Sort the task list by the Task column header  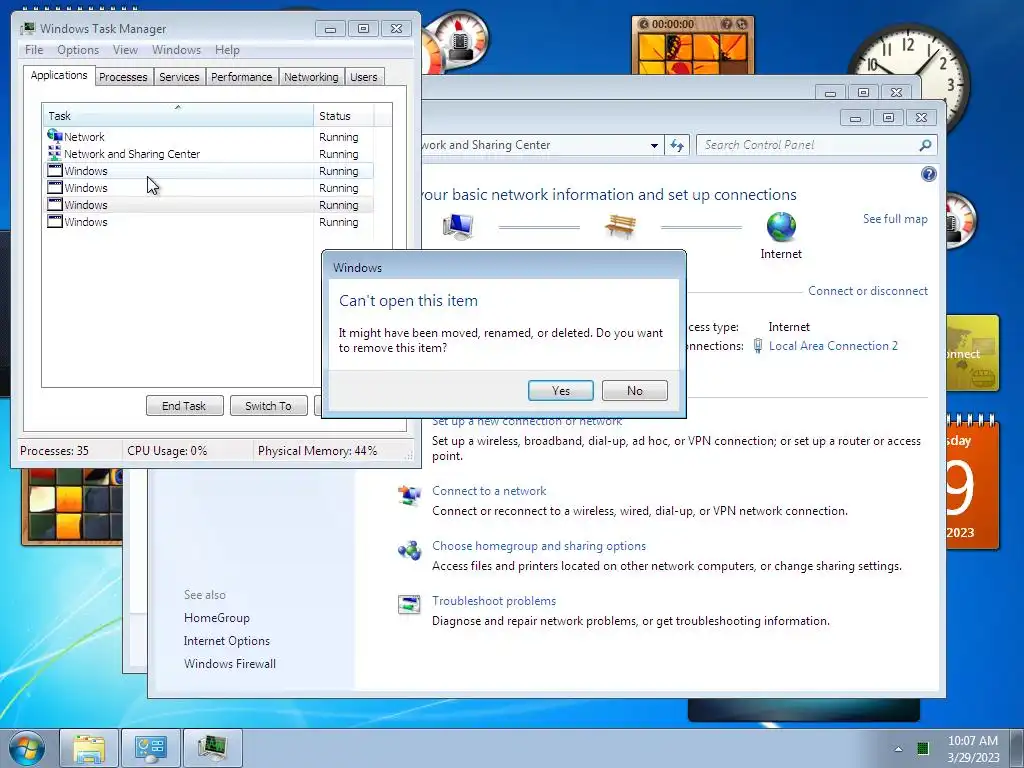point(178,116)
